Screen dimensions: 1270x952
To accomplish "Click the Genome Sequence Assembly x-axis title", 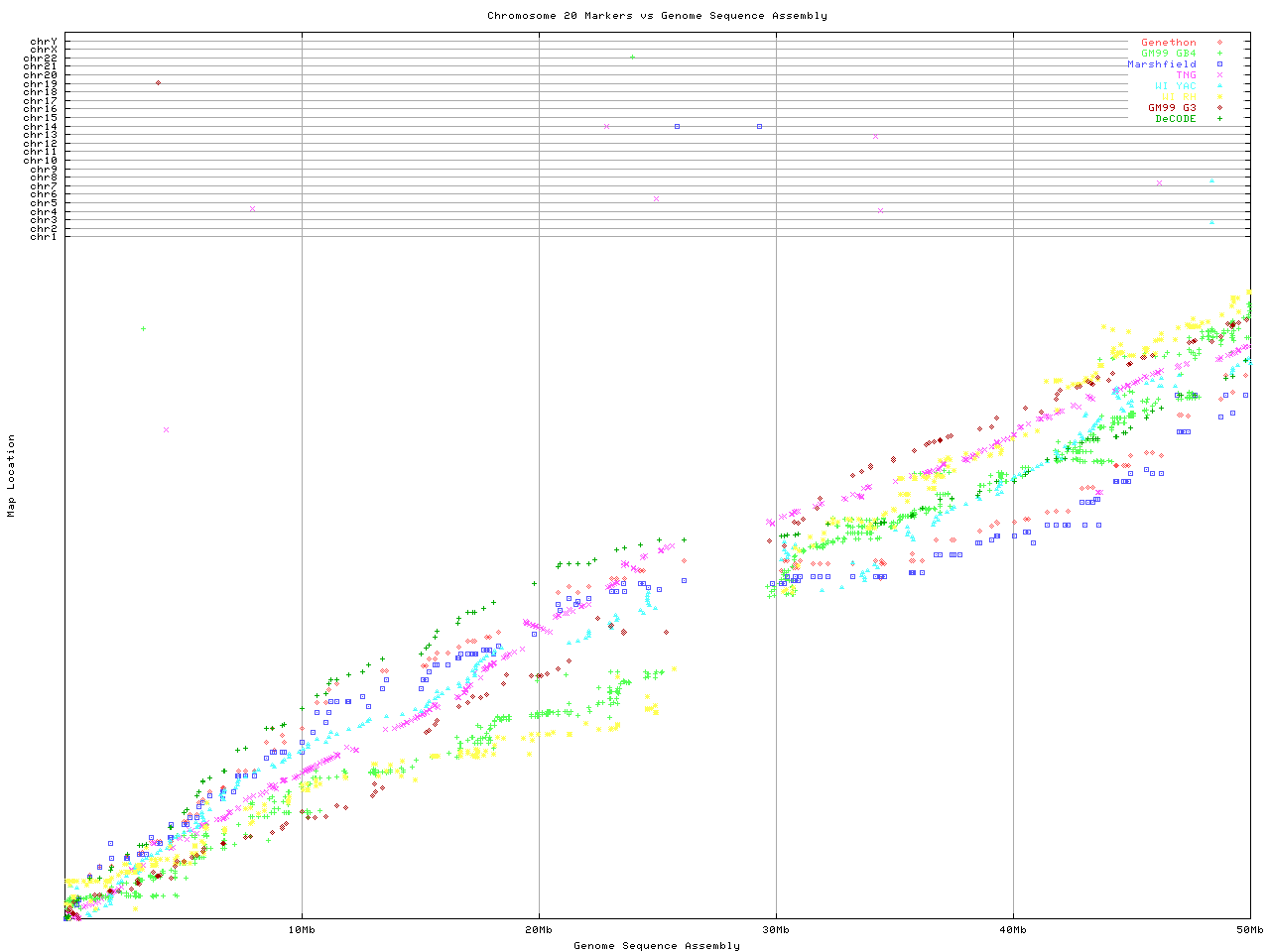I will coord(657,946).
